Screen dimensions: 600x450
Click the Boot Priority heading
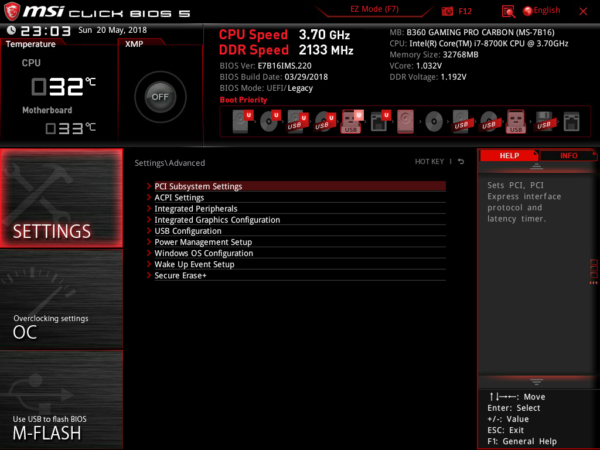coord(243,100)
